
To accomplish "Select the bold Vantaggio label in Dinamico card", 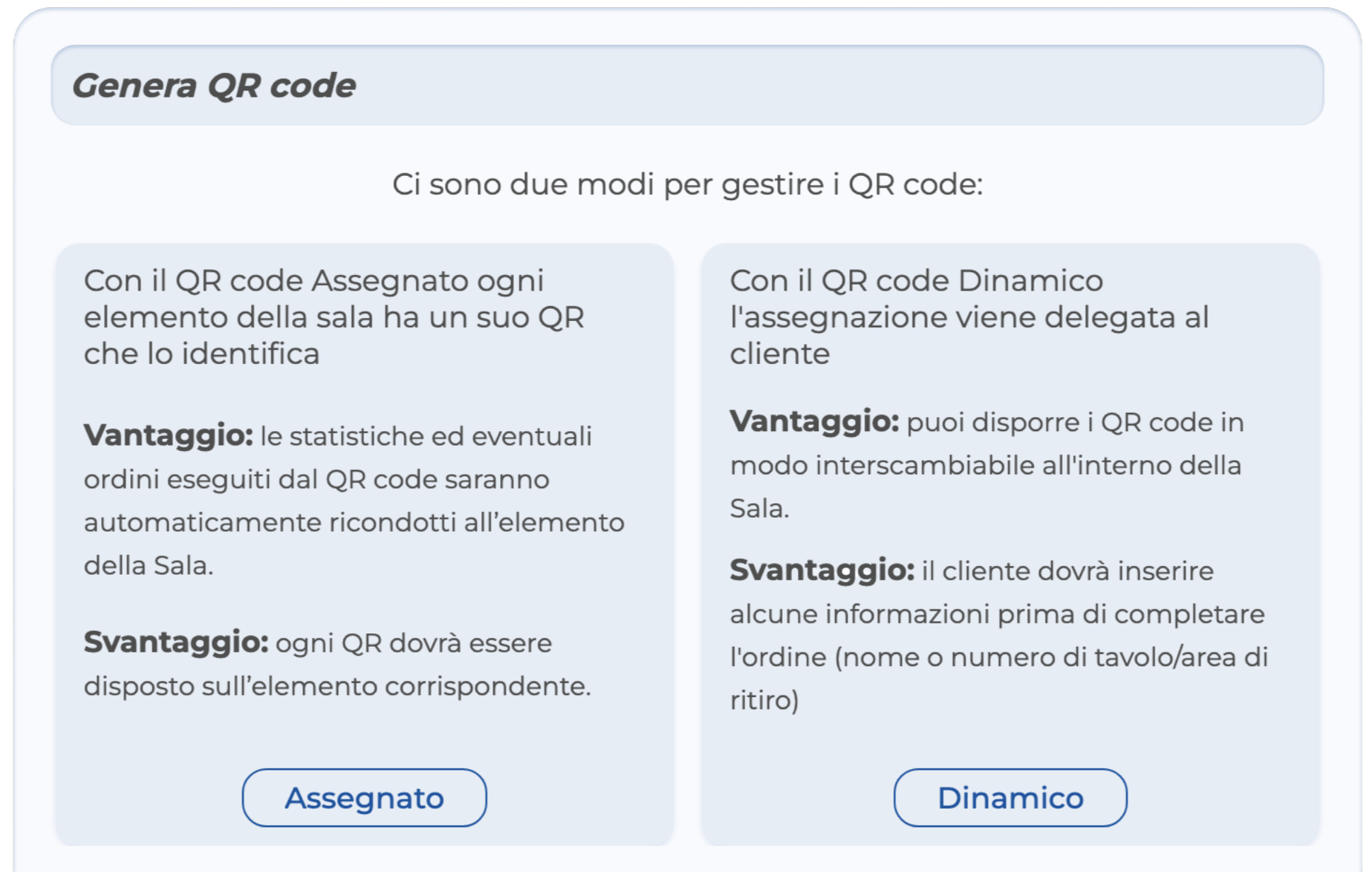I will 814,421.
